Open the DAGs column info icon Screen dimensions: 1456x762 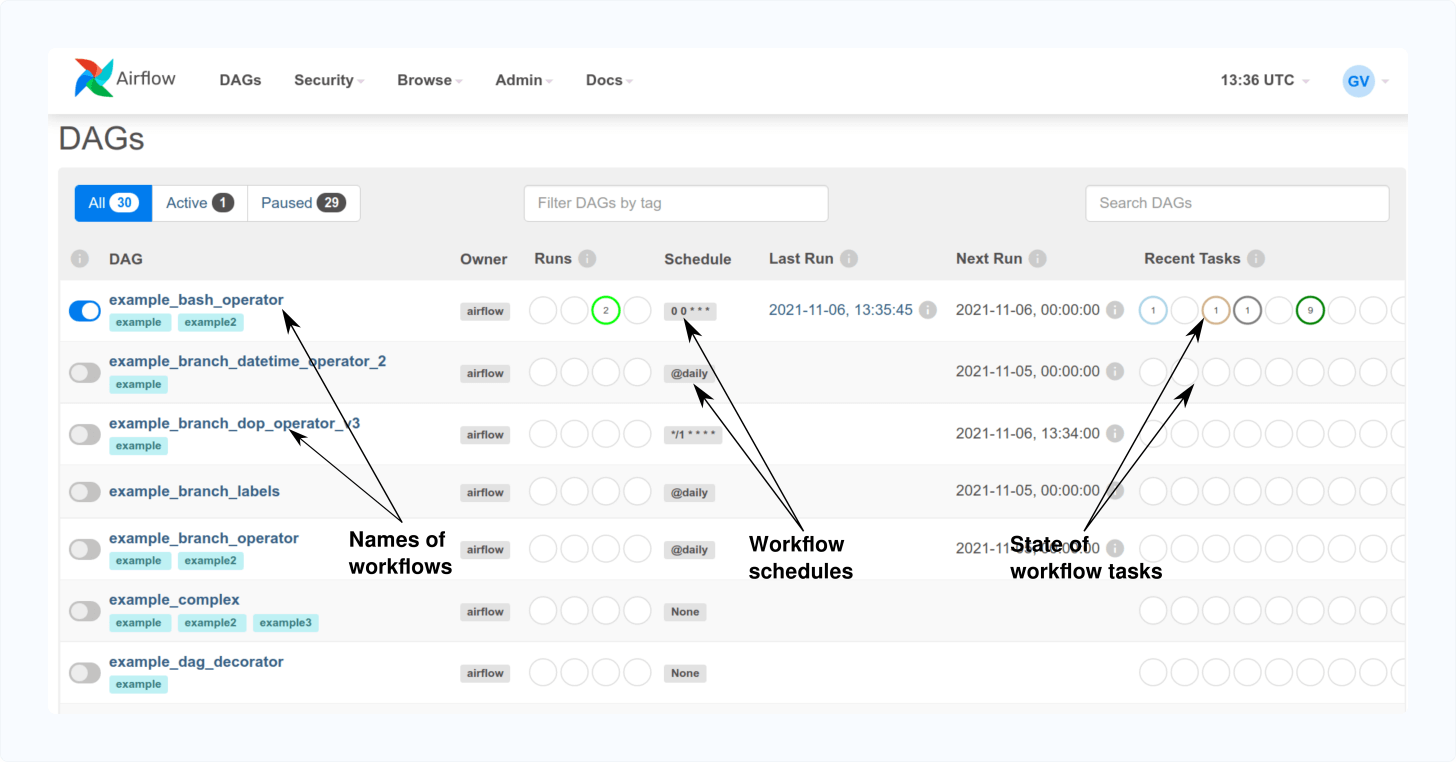click(x=80, y=259)
